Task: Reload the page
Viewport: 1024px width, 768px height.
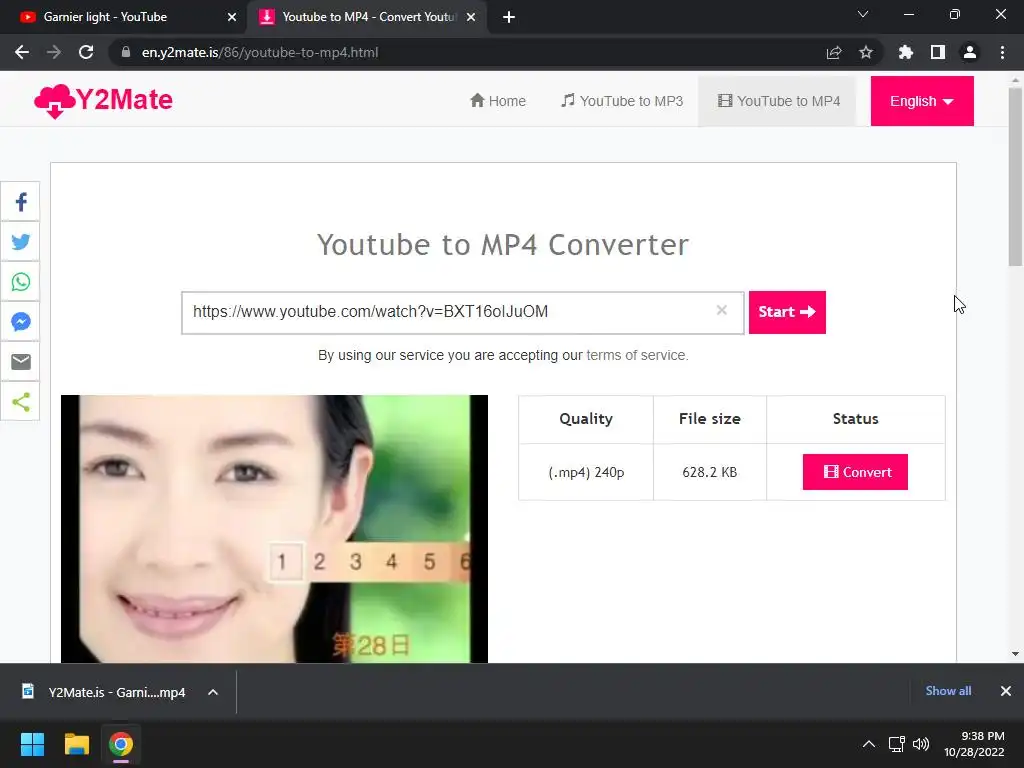Action: pyautogui.click(x=86, y=52)
